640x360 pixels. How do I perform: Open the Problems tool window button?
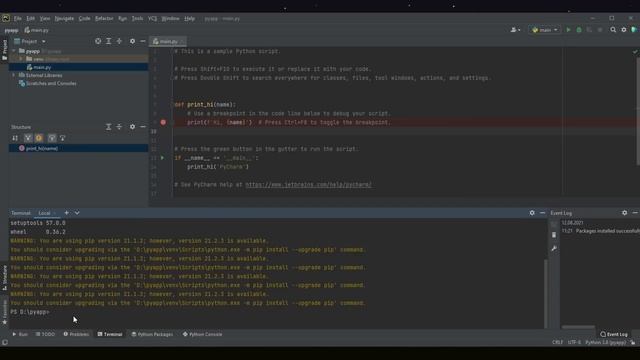tap(76, 334)
